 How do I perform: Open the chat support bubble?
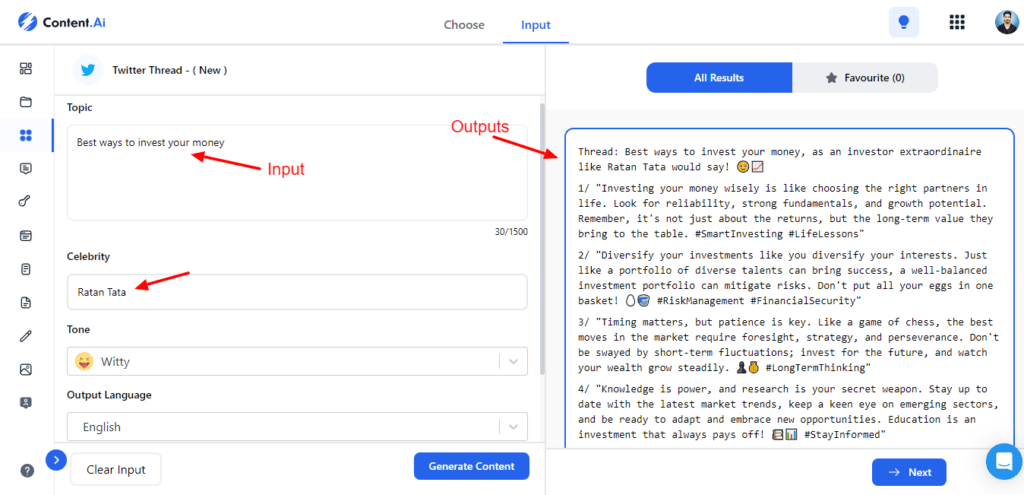[x=1004, y=461]
